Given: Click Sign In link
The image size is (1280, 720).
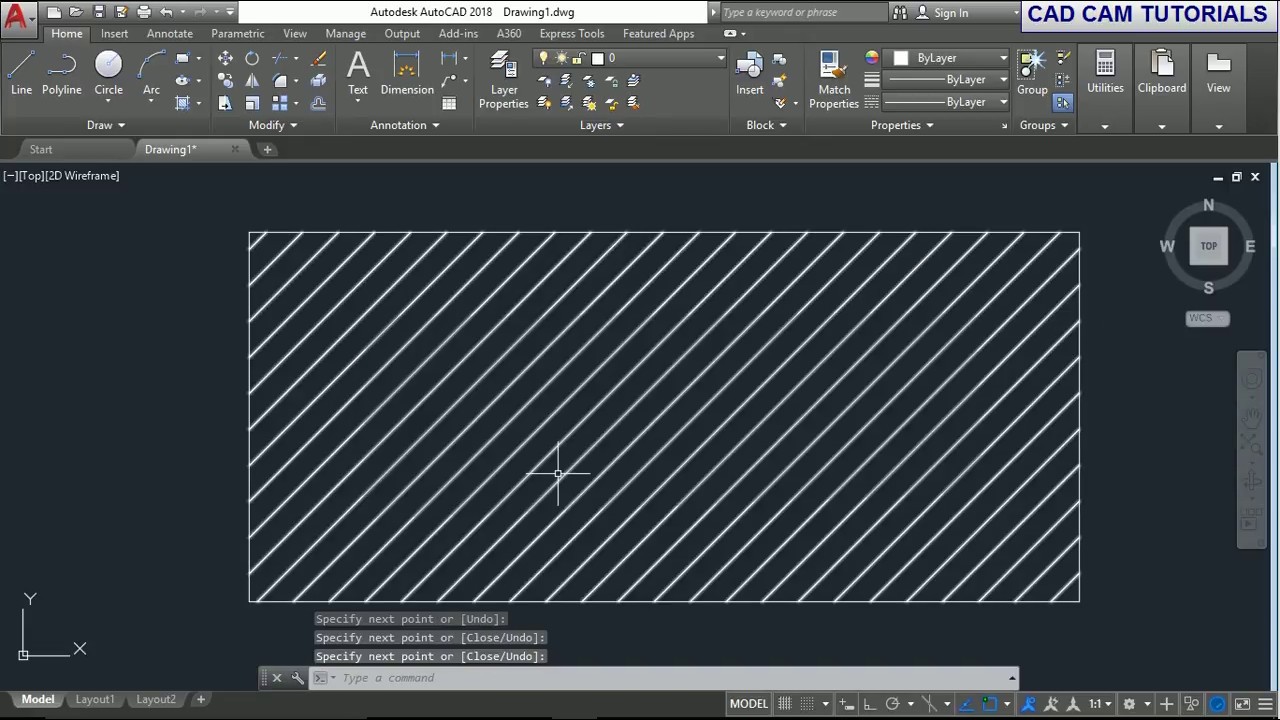Looking at the screenshot, I should tap(951, 13).
